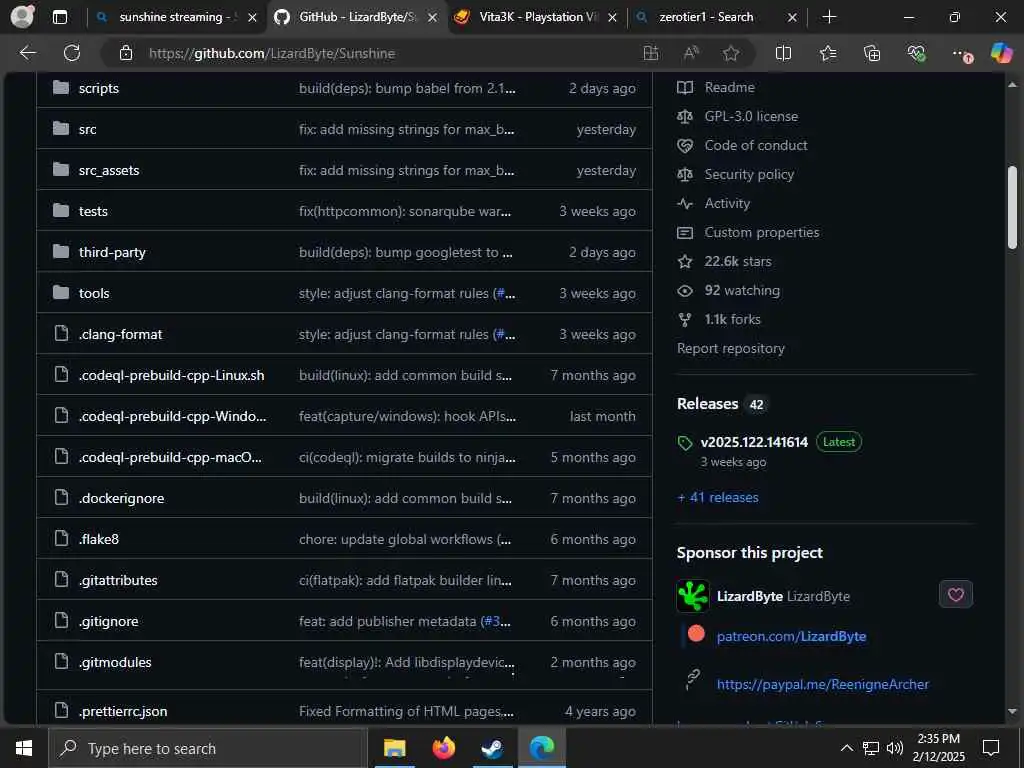Open Steam from the taskbar
Viewport: 1024px width, 768px height.
pos(492,748)
